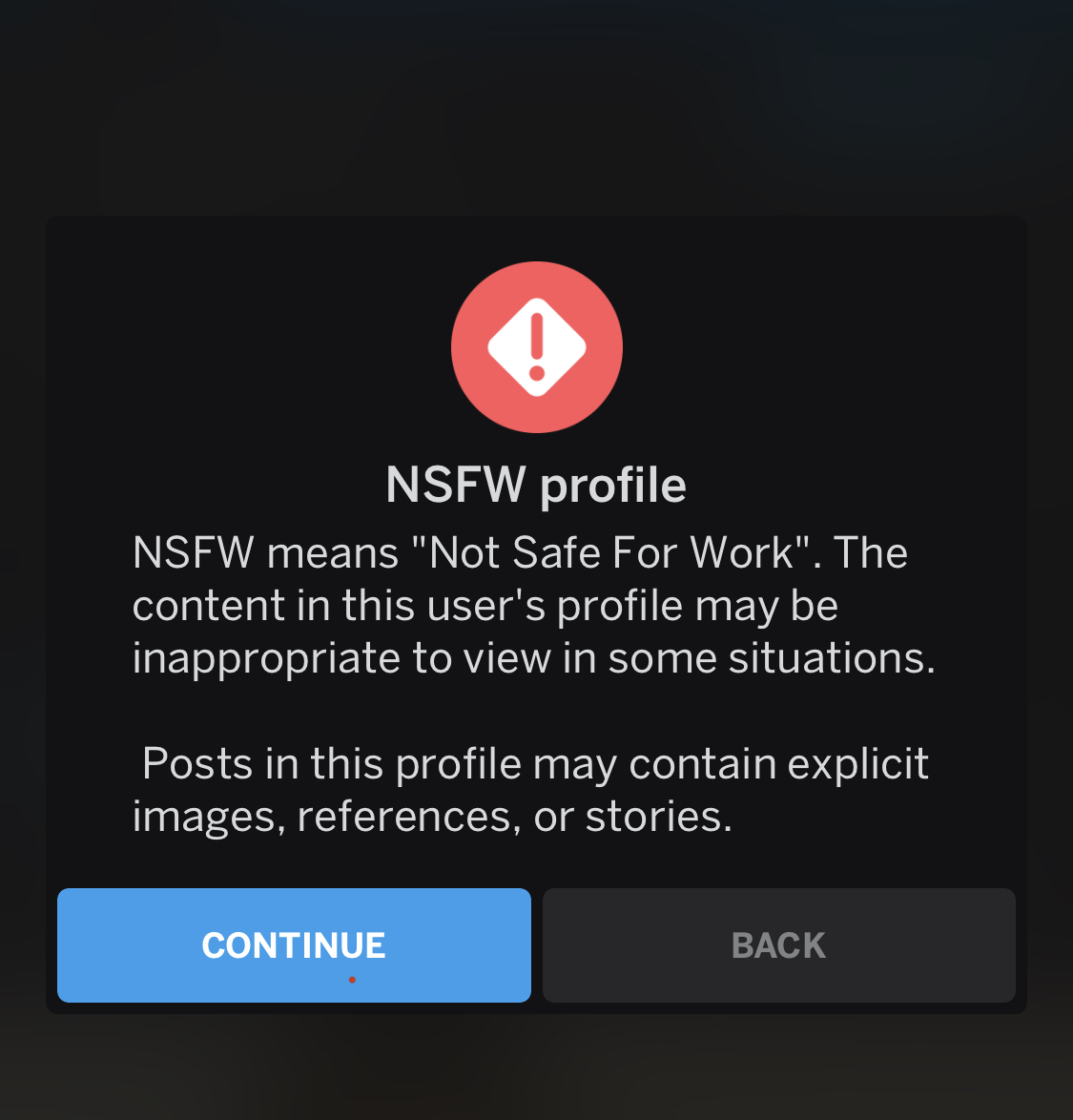Screen dimensions: 1073x1120
Task: Click the dimmed backdrop above the dialog
Action: pyautogui.click(x=536, y=107)
